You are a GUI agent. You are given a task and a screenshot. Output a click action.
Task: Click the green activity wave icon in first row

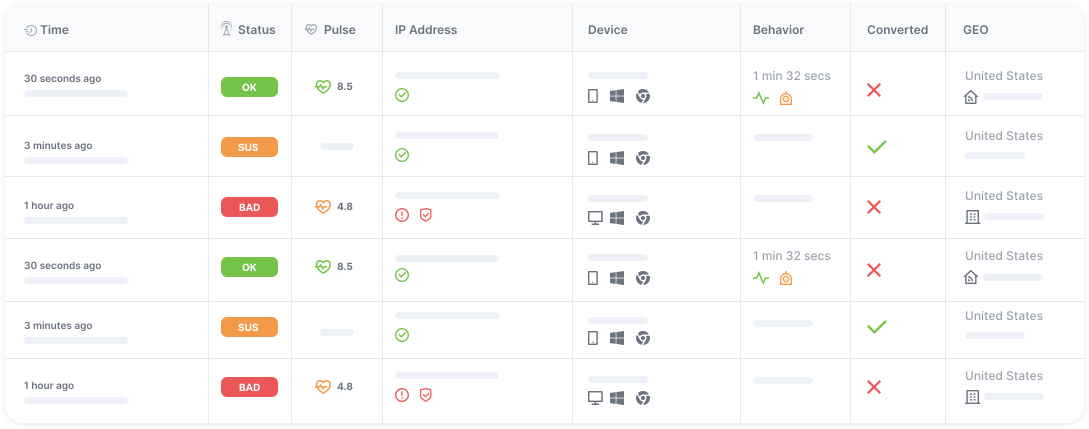(762, 98)
